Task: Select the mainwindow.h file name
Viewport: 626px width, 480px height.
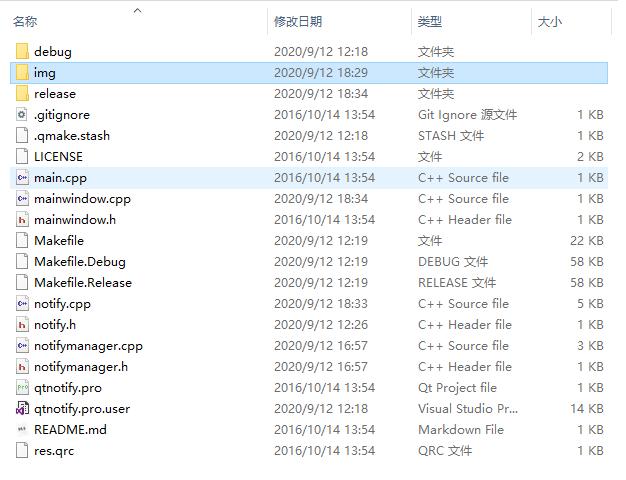Action: [75, 220]
